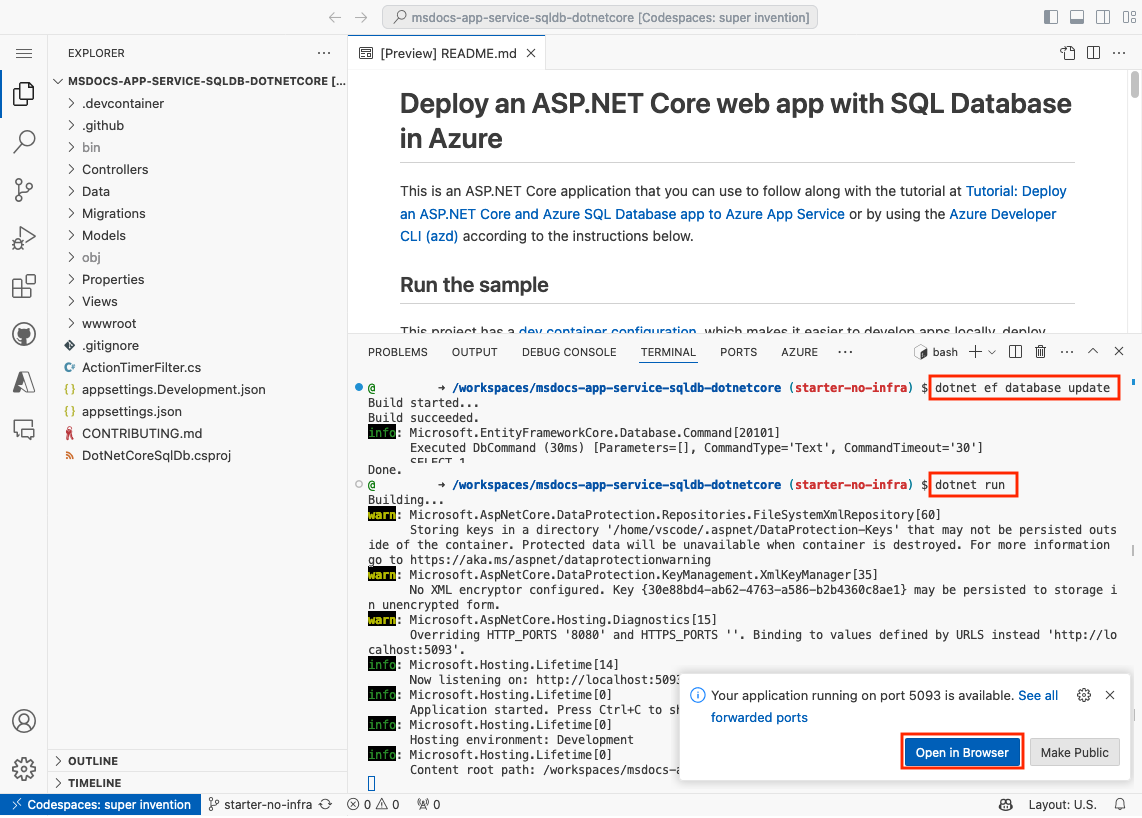This screenshot has height=818, width=1142.
Task: Toggle the secondary sidebar visibility
Action: click(1100, 17)
